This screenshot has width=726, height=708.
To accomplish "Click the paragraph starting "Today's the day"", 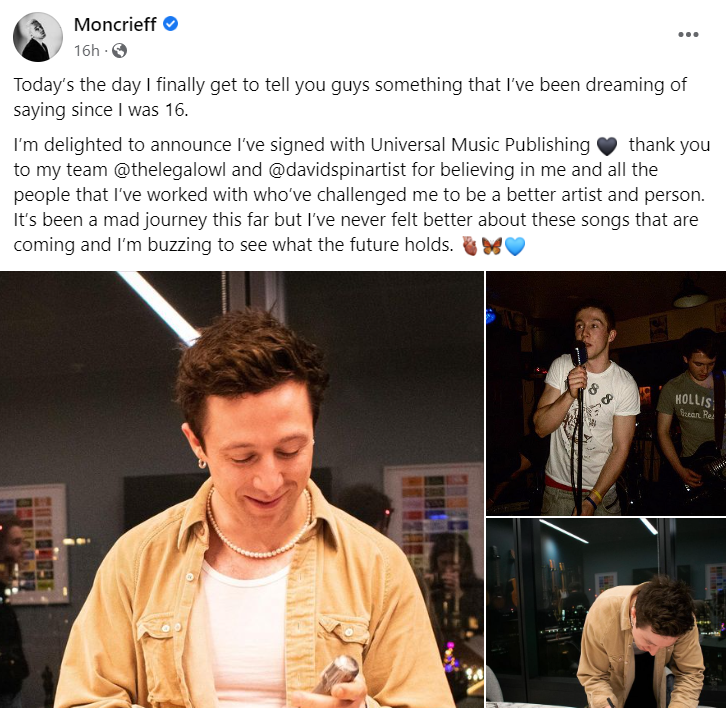I will click(x=350, y=97).
